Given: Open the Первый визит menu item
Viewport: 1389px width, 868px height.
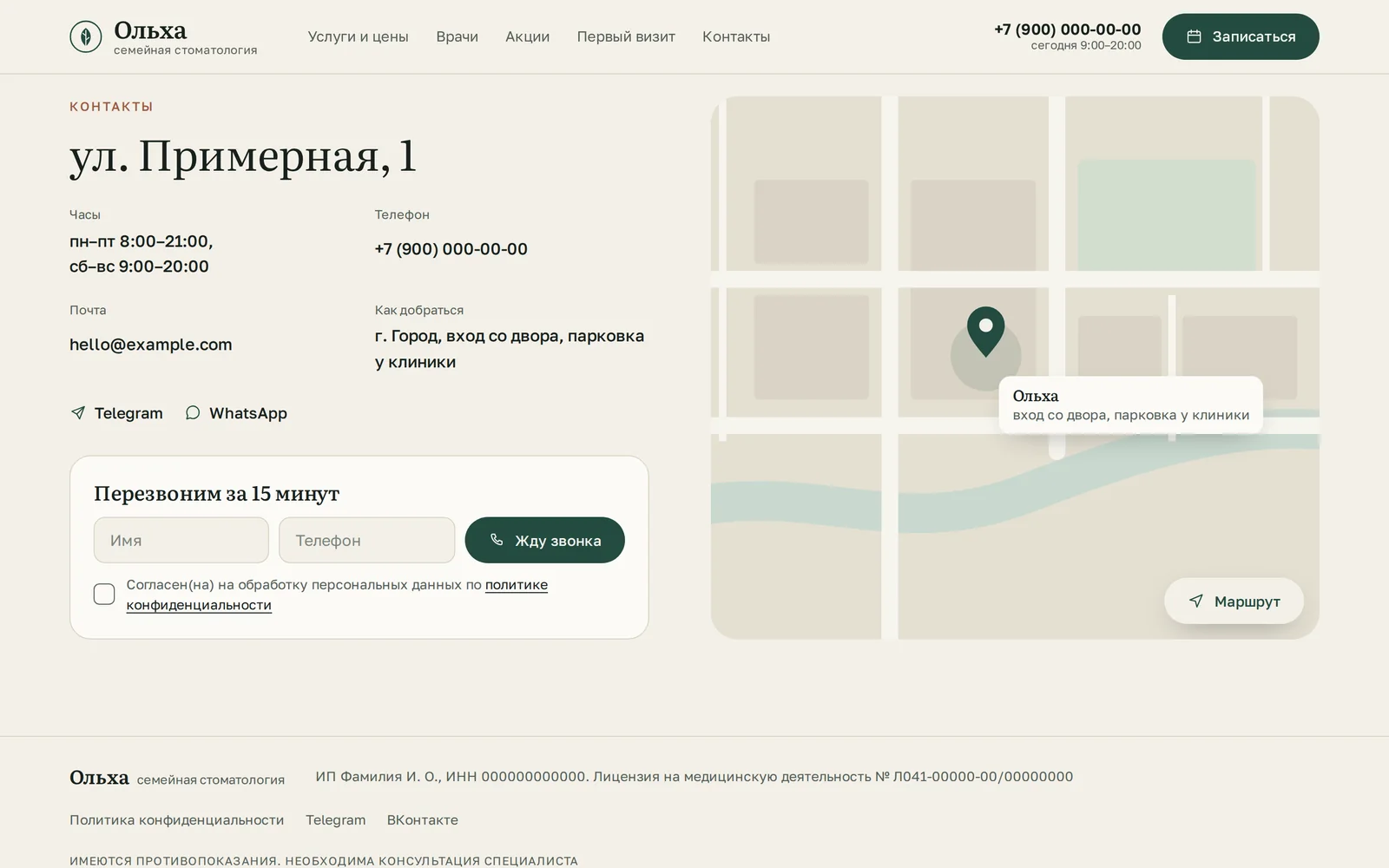Looking at the screenshot, I should point(626,36).
